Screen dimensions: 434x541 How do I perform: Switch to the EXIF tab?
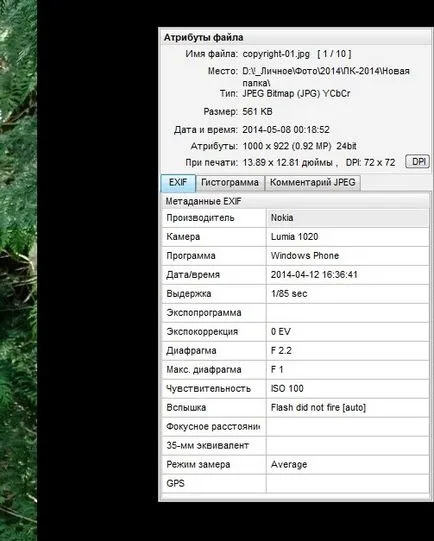(178, 183)
